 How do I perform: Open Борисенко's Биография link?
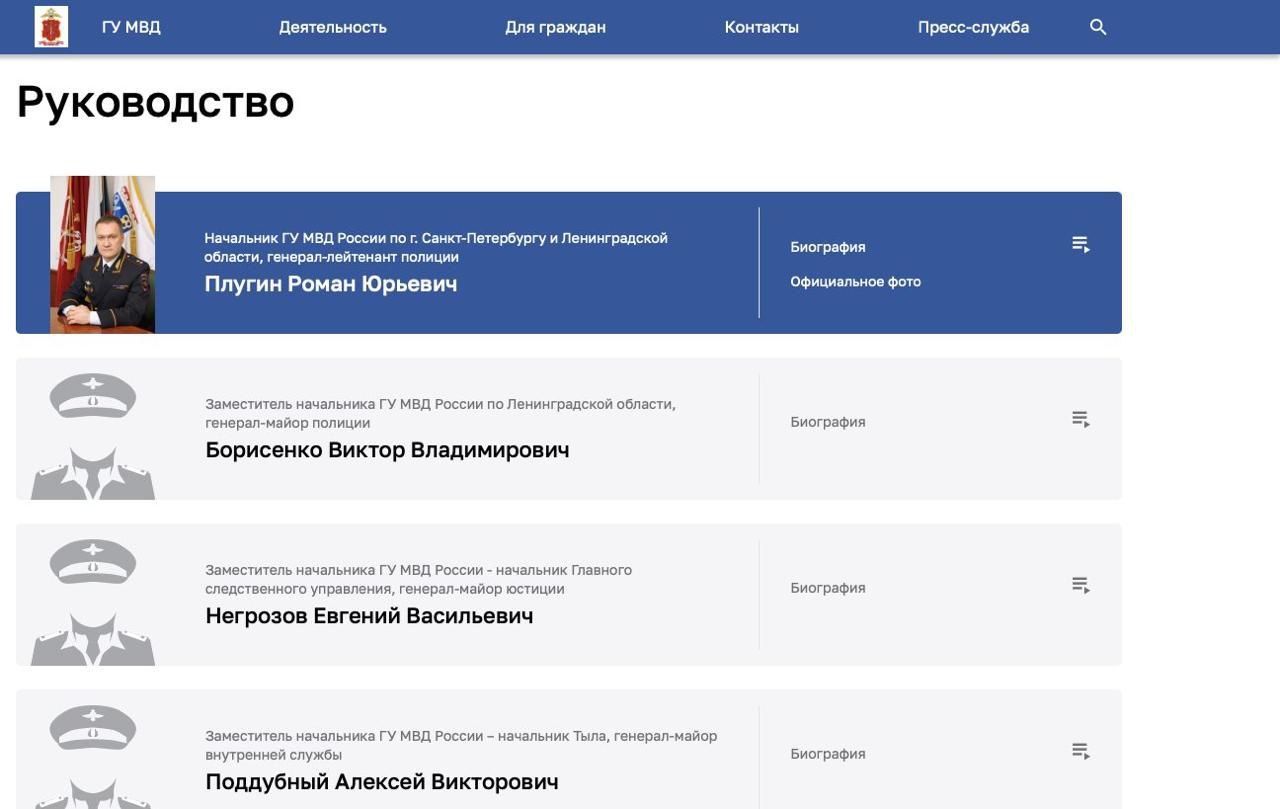coord(827,421)
